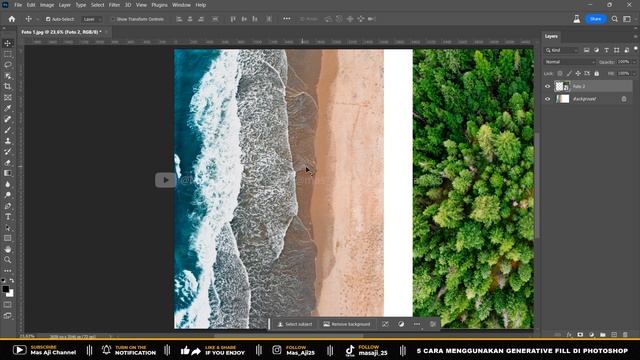This screenshot has width=640, height=360.
Task: Toggle layer filtering on/off switch
Action: tap(636, 49)
